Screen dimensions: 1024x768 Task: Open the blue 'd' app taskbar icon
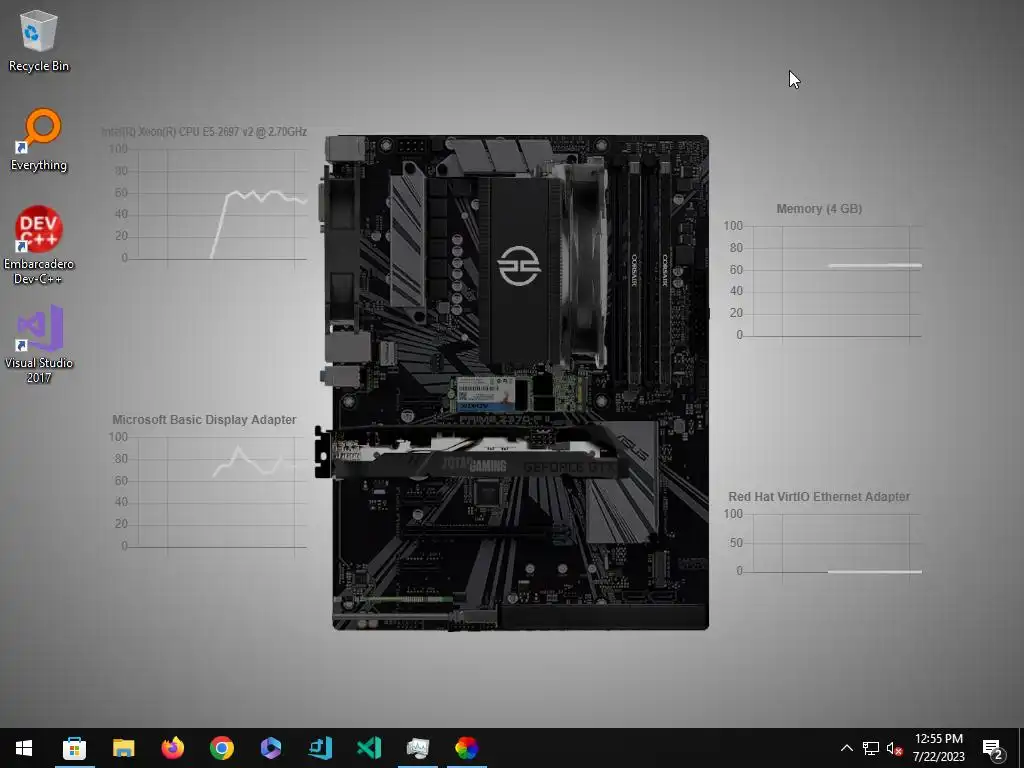coord(319,748)
